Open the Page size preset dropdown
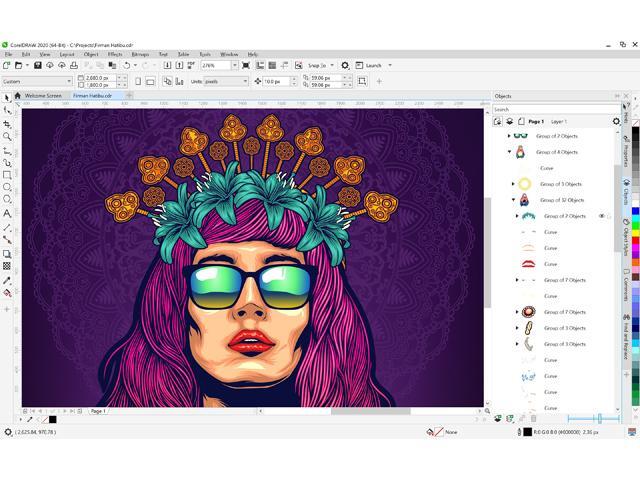 click(68, 81)
